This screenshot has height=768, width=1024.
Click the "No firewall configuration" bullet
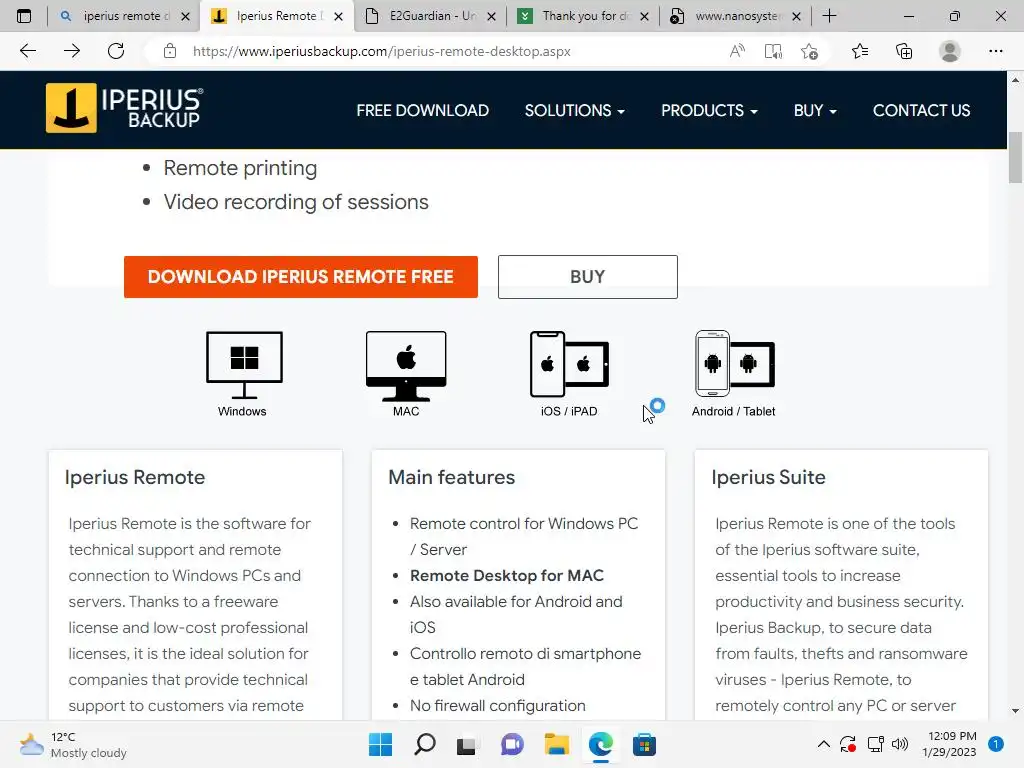(x=497, y=706)
